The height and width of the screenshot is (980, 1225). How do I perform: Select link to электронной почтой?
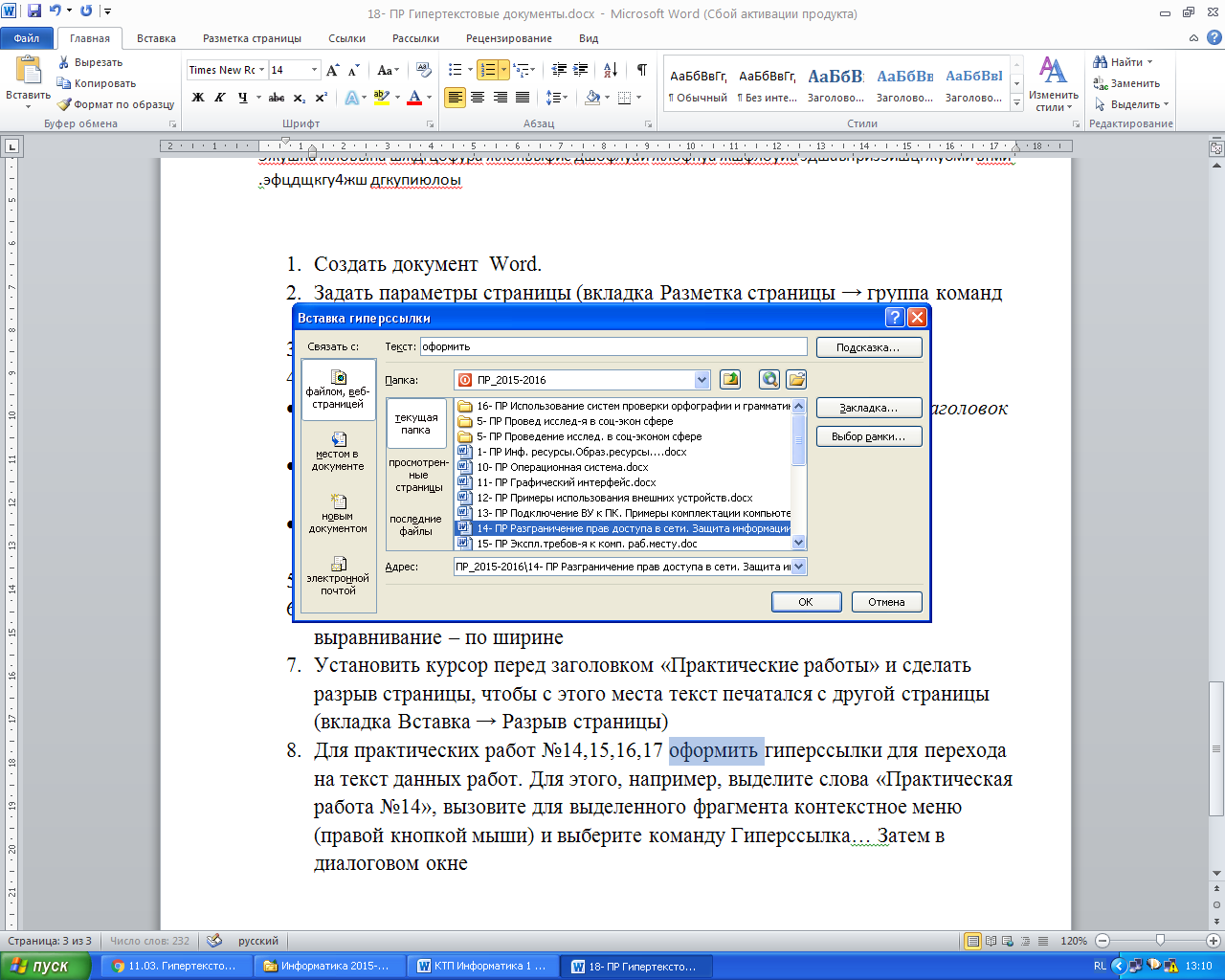pos(339,576)
